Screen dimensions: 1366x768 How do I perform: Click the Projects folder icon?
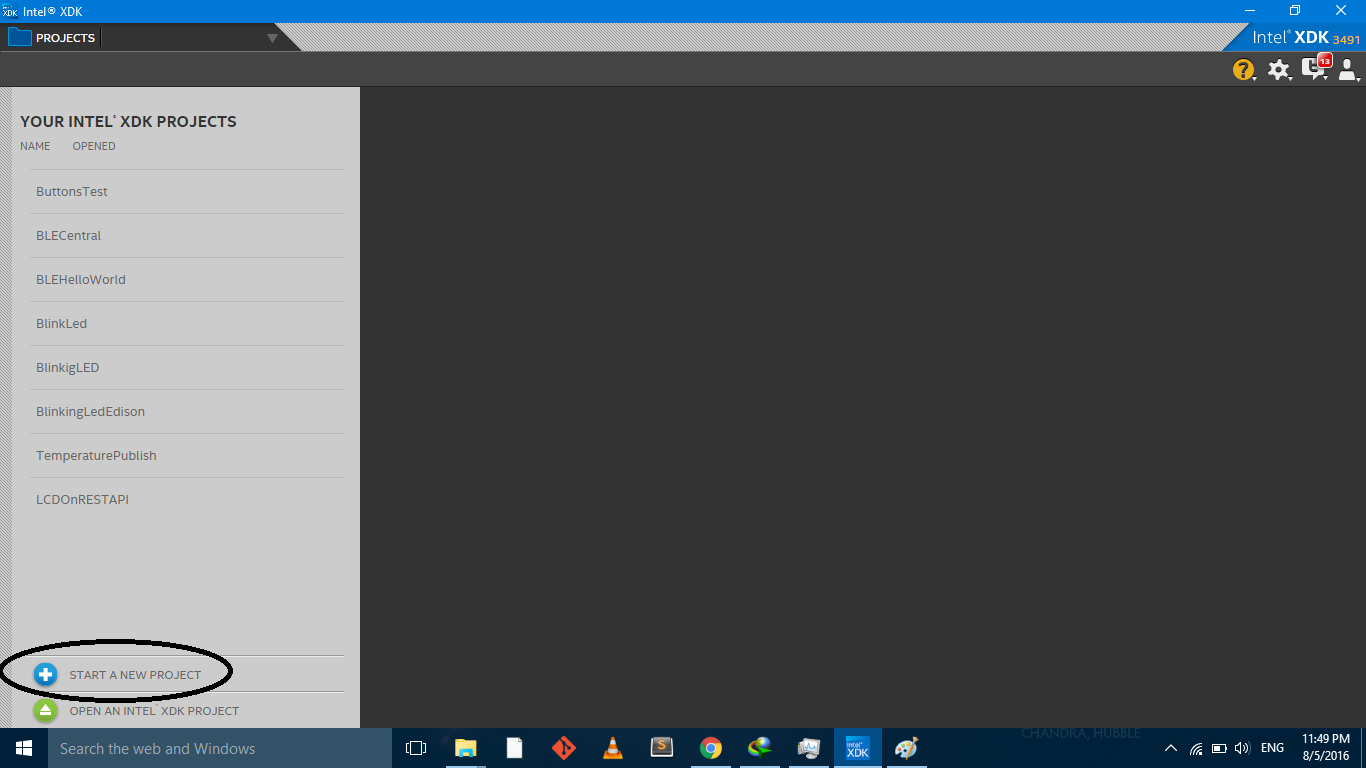19,38
